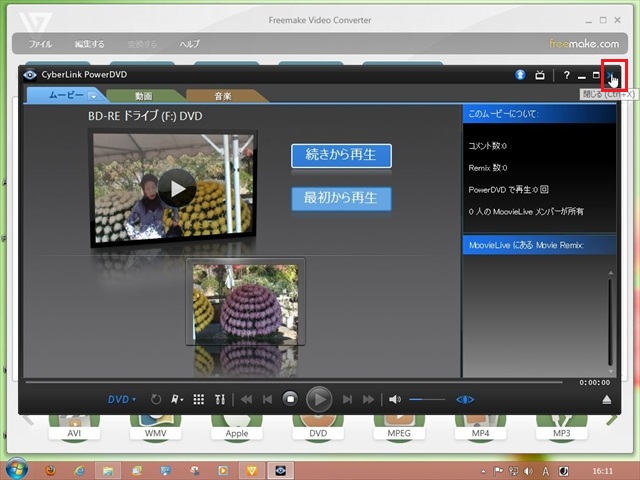640x480 pixels.
Task: Open Firefox from the Windows taskbar
Action: [x=50, y=469]
